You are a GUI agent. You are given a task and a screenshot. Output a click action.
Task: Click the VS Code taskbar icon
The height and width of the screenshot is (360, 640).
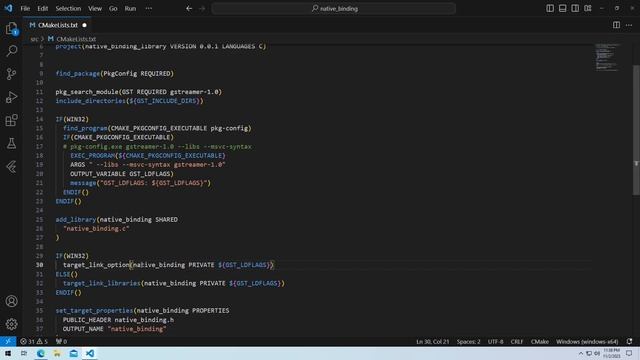point(90,353)
